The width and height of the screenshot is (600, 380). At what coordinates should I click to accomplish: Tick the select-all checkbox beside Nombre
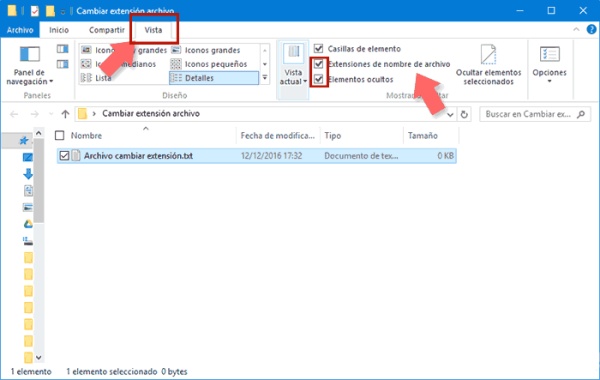point(60,135)
